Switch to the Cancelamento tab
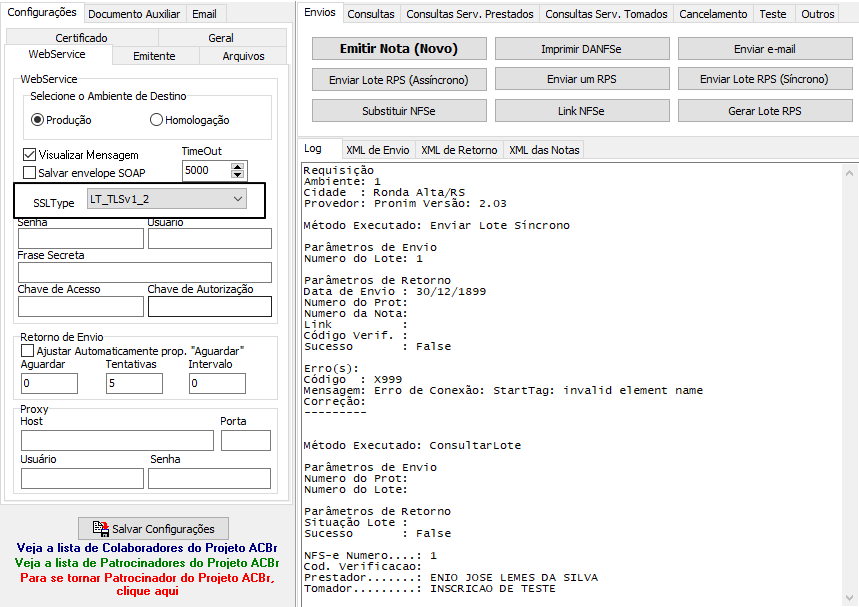 [713, 14]
